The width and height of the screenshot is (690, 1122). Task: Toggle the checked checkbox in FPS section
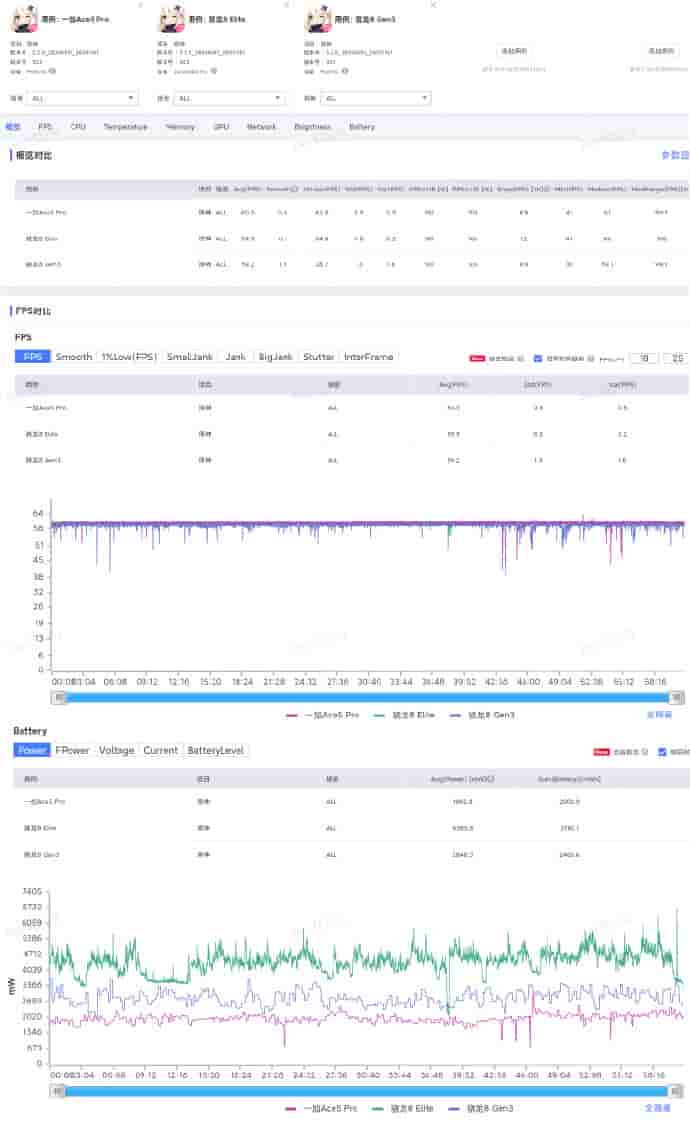pos(538,358)
